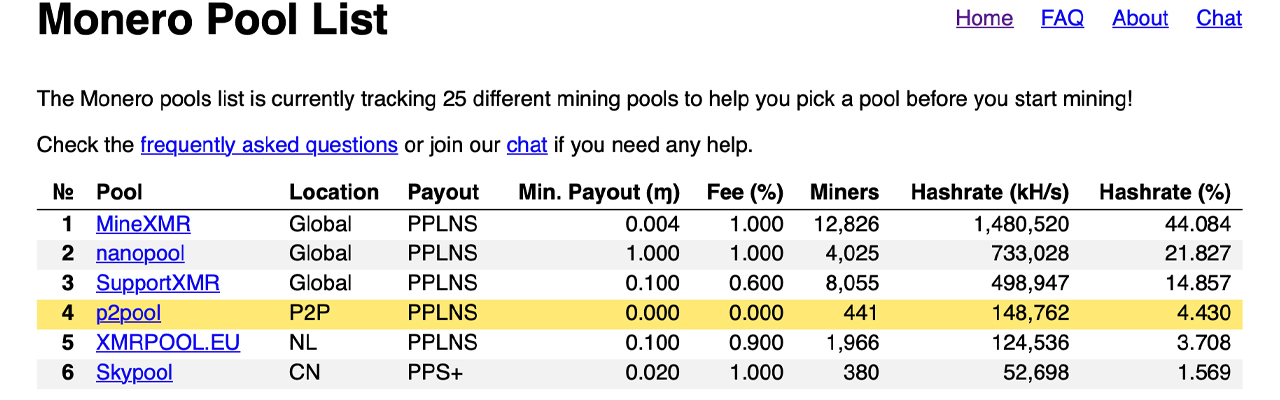Click the Payout column header
This screenshot has height=400, width=1280.
point(443,193)
